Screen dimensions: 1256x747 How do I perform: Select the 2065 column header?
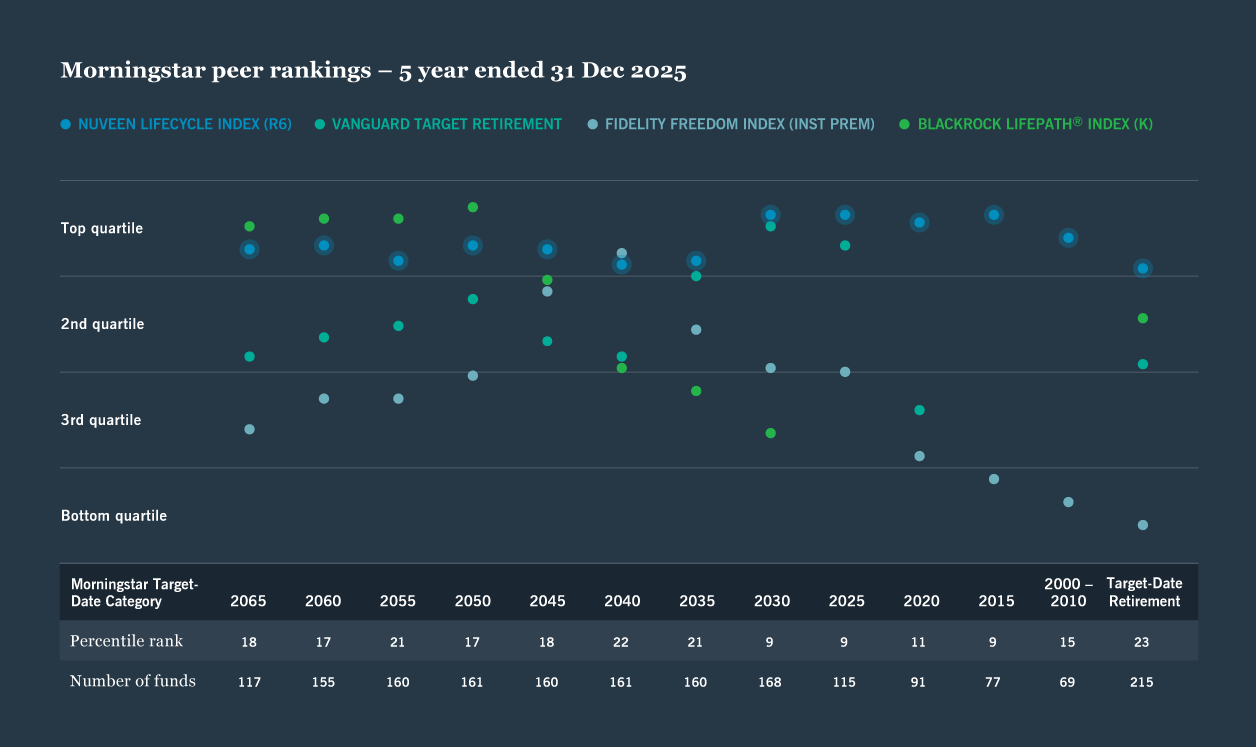[248, 601]
